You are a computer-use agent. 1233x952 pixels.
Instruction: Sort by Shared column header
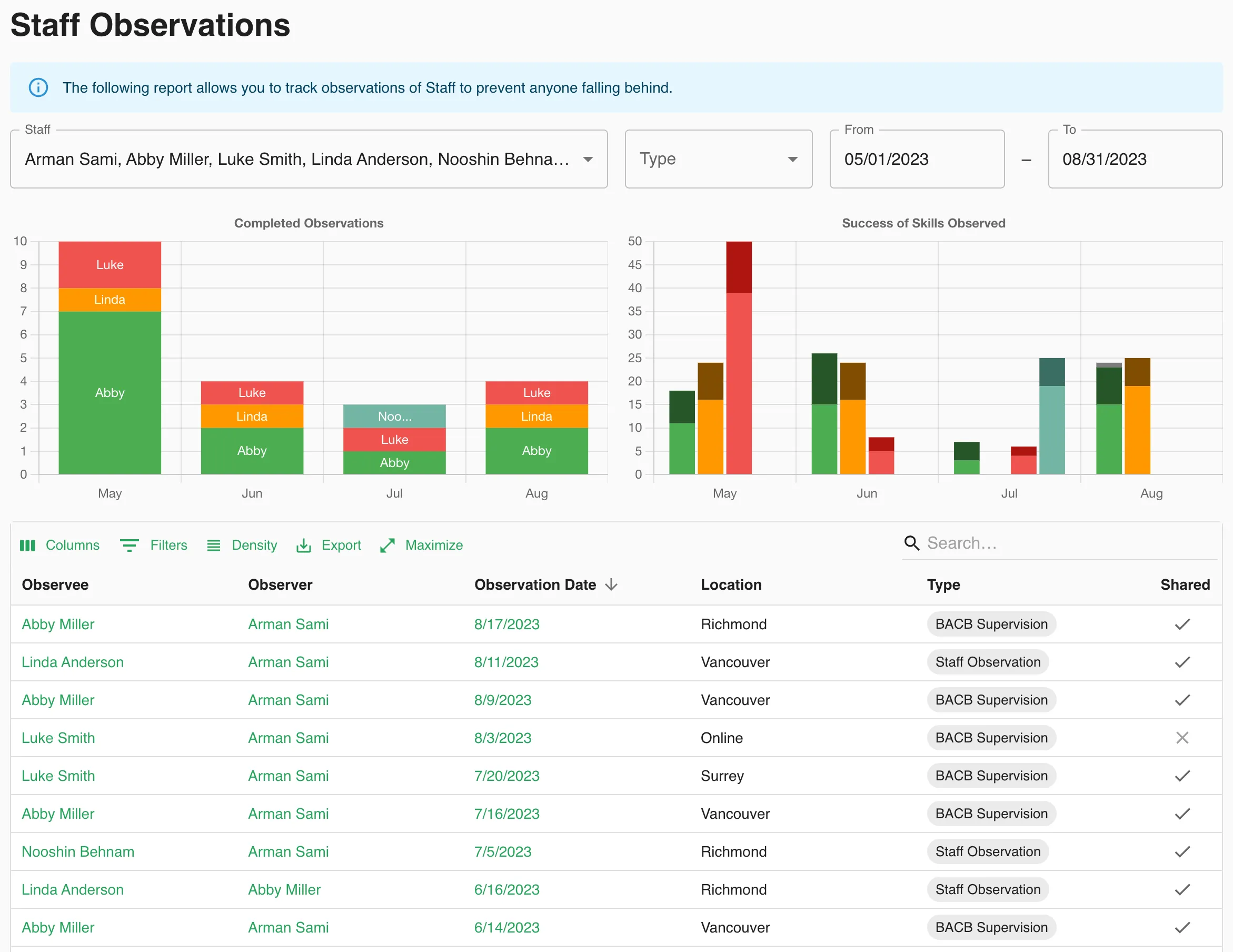coord(1185,585)
